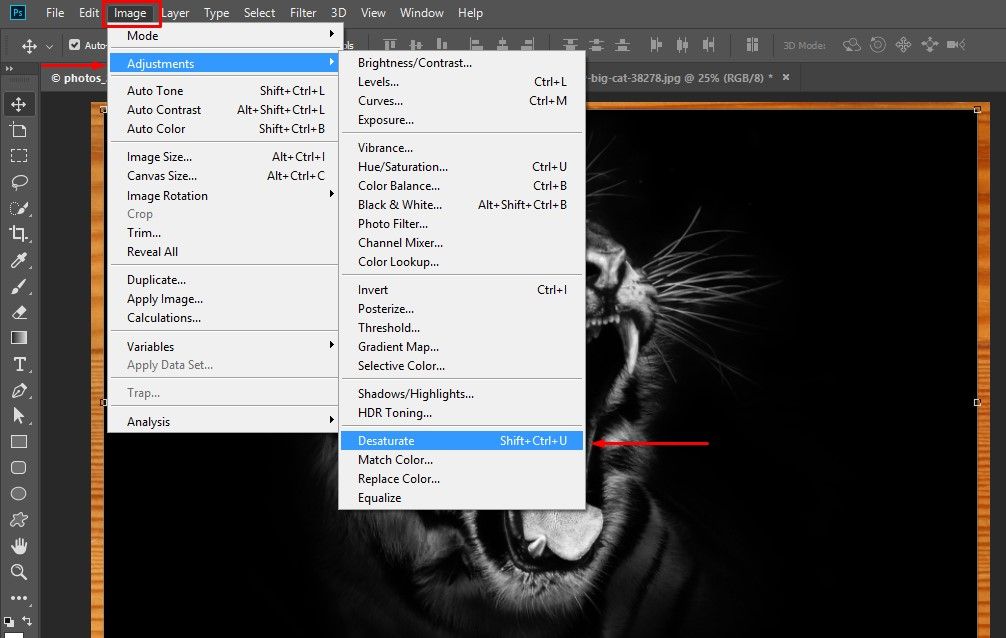Choose Shadows/Highlights adjustment
Viewport: 1006px width, 638px height.
pos(462,393)
